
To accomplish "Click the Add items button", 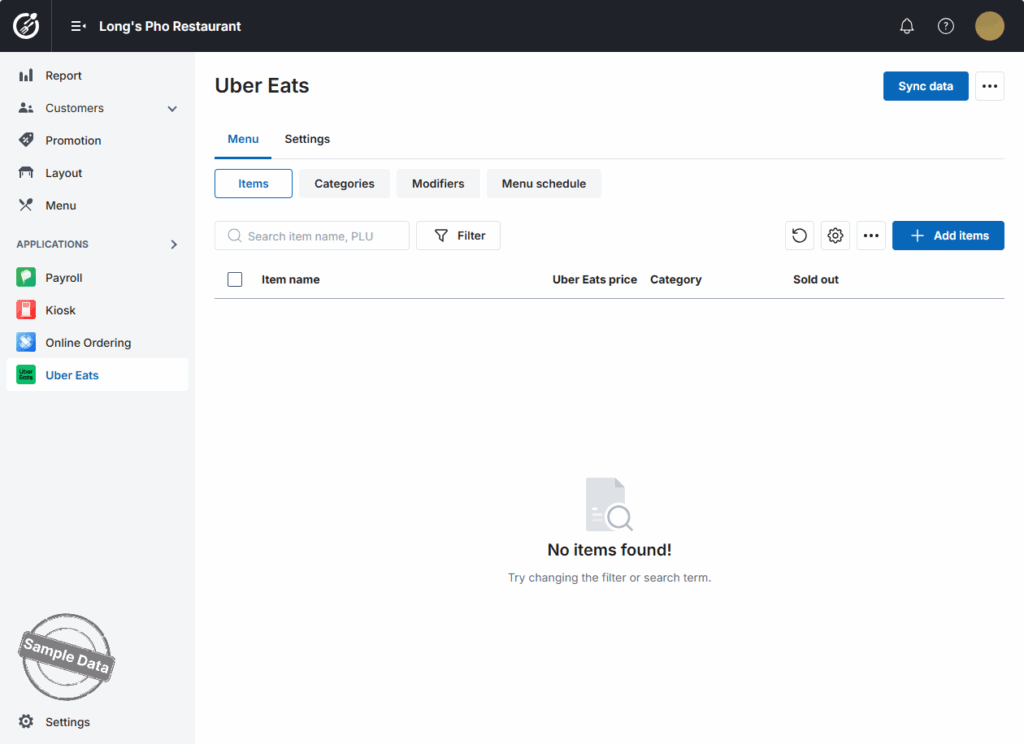I will pos(948,236).
